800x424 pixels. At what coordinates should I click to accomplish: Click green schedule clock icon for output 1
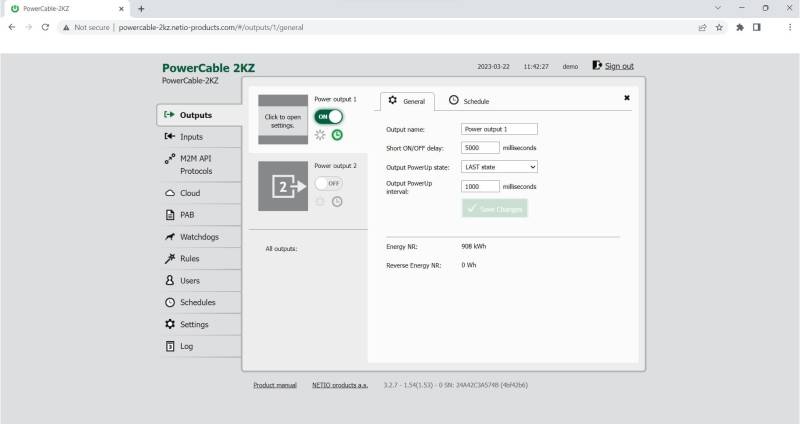337,135
